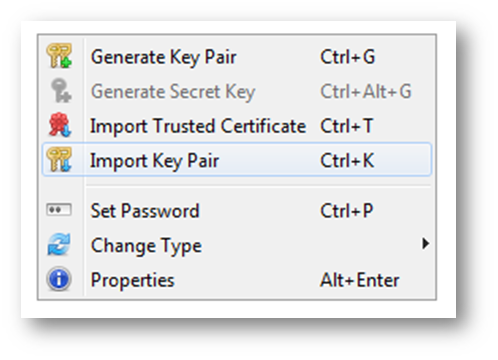Choose the highlighted Import Key Pair entry
Image resolution: width=498 pixels, height=360 pixels.
tap(237, 159)
